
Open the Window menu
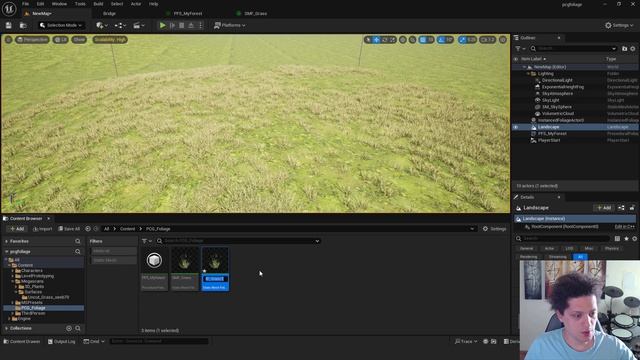point(59,4)
